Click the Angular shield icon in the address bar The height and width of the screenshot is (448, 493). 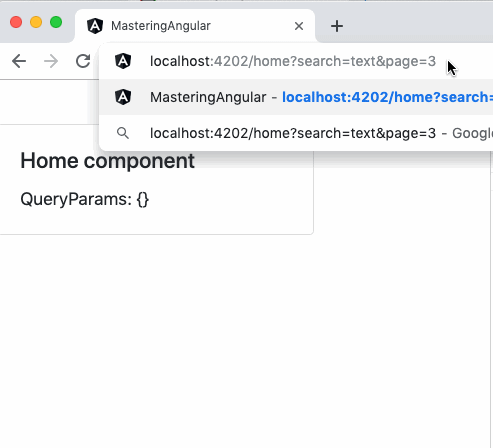click(123, 61)
